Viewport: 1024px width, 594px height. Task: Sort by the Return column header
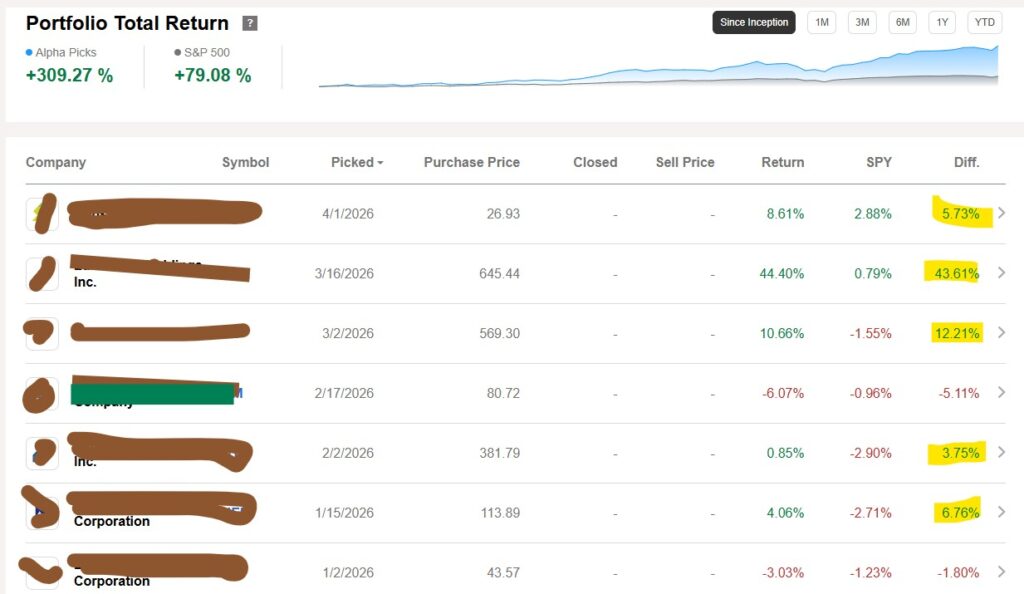(x=782, y=162)
